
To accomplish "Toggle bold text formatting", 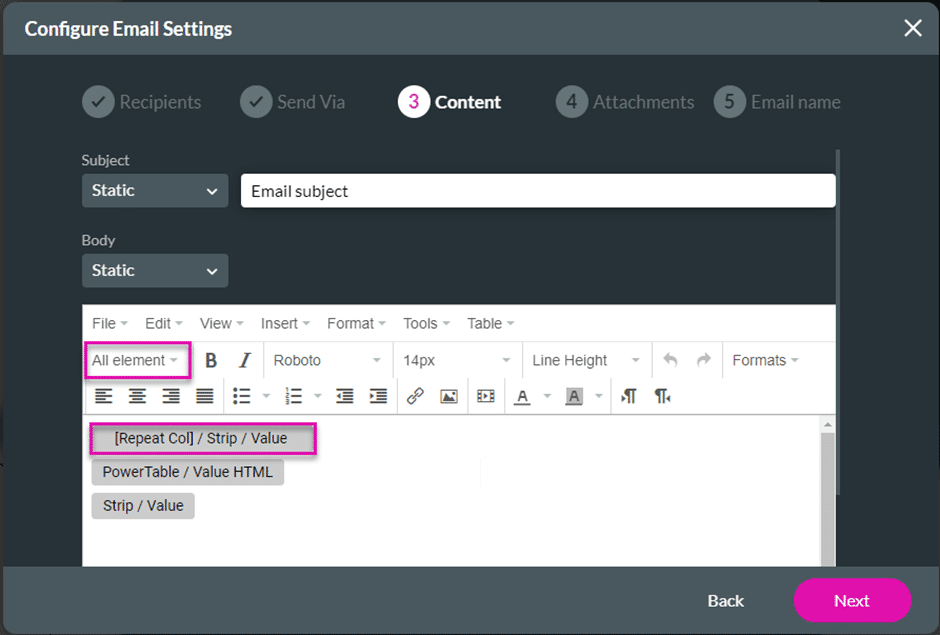I will pyautogui.click(x=211, y=361).
